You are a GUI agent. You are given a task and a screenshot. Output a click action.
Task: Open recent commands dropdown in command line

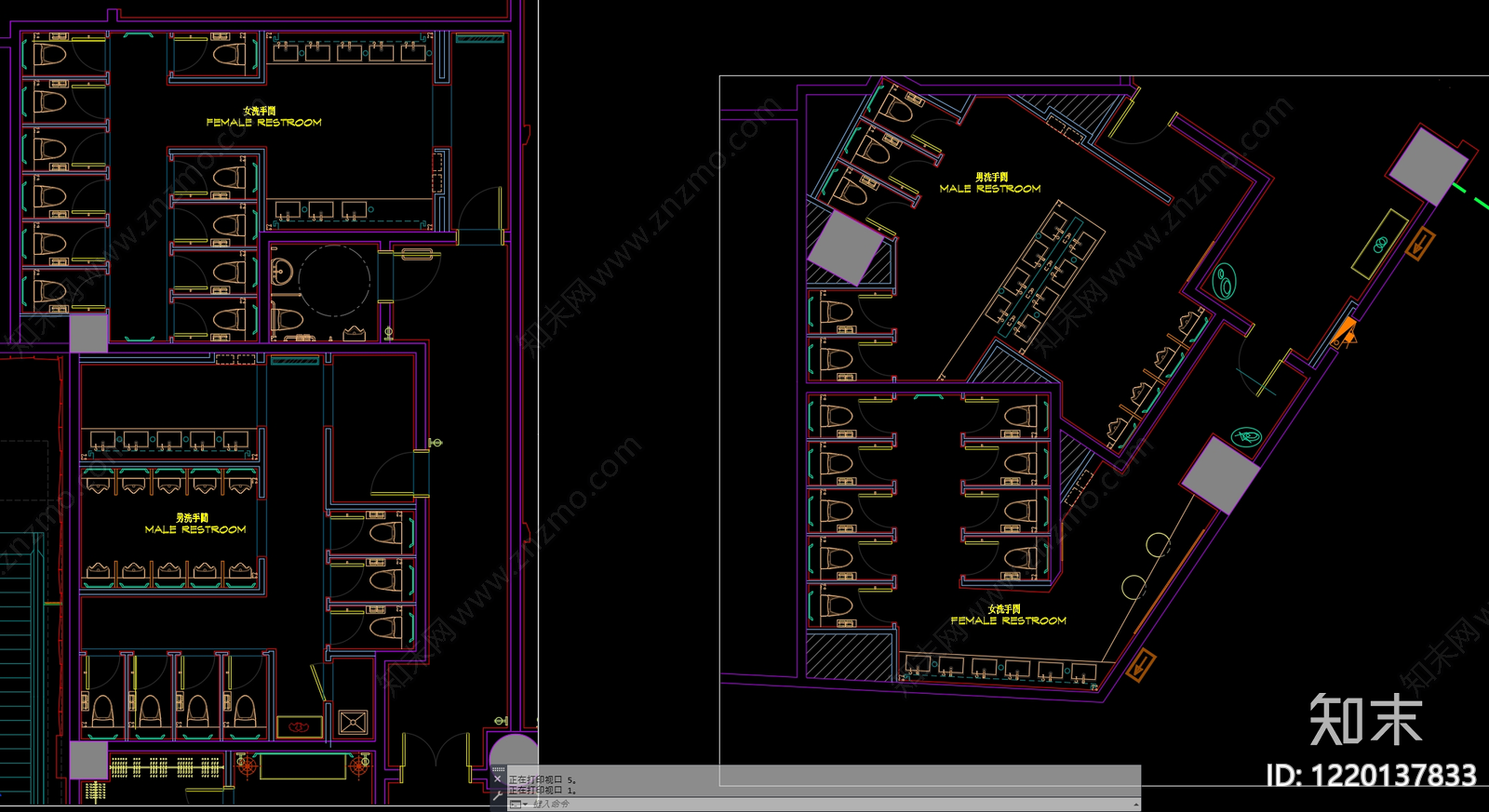pos(519,805)
